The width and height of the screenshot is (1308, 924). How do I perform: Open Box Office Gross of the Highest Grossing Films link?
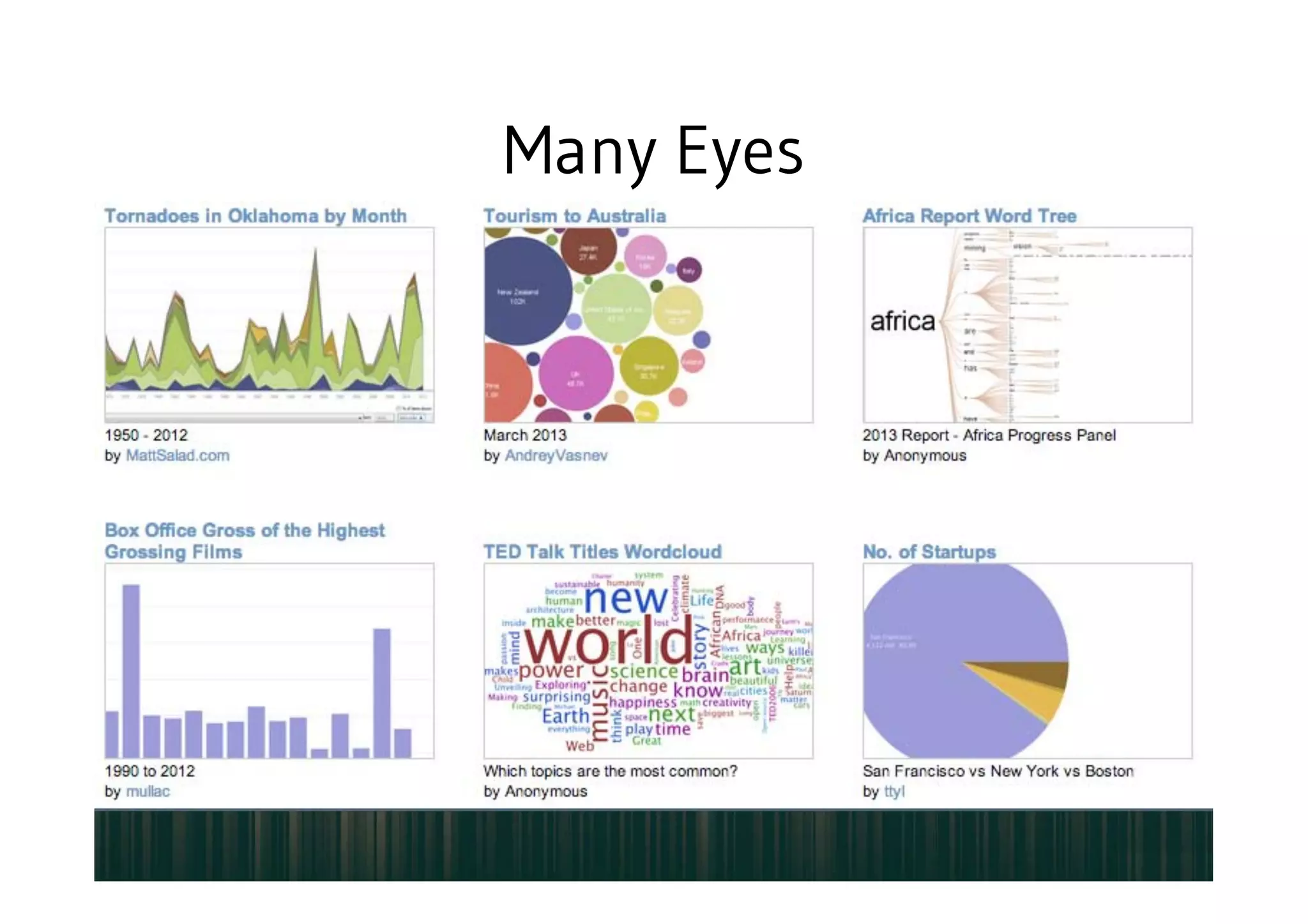click(245, 541)
